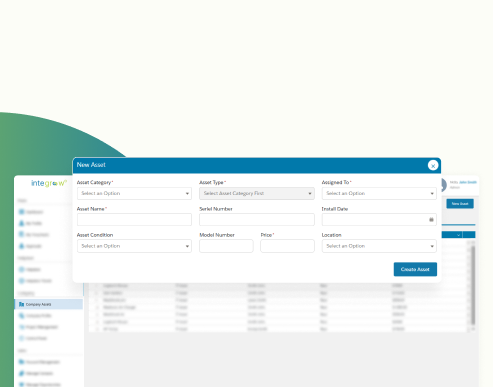Click into the Serial Number field
493x387 pixels.
(x=257, y=220)
